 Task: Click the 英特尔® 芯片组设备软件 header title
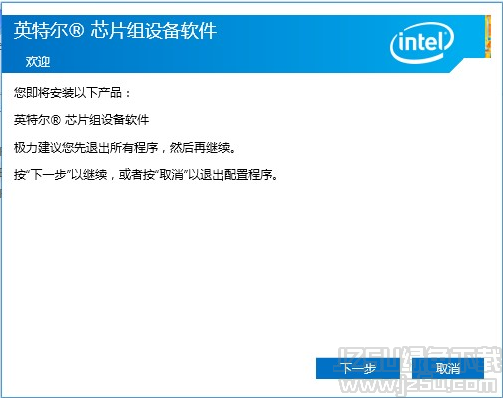[x=115, y=31]
